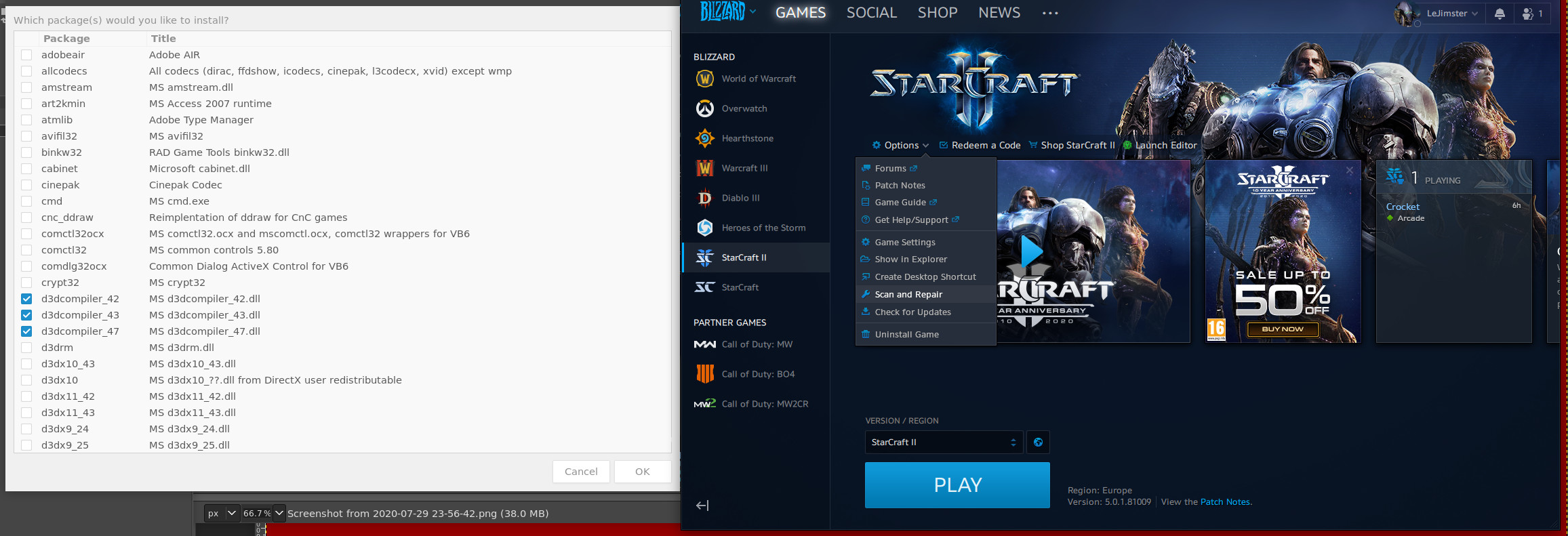
Task: Run Scan and Repair
Action: click(925, 294)
